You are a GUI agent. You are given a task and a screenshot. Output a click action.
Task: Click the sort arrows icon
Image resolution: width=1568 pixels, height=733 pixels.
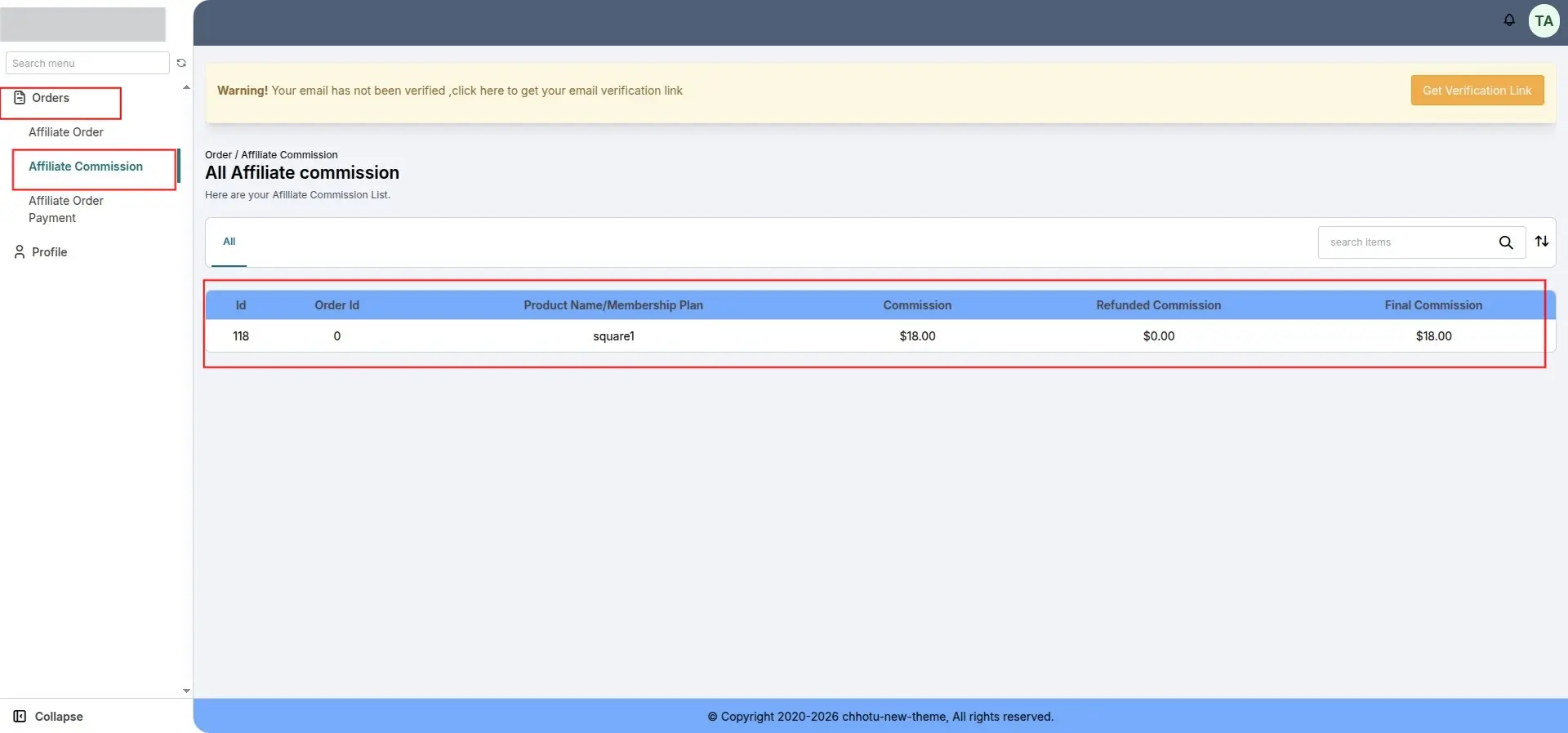[1542, 242]
